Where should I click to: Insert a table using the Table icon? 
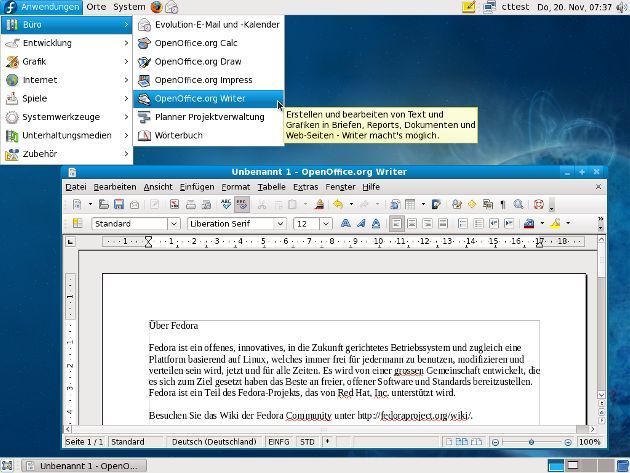click(x=410, y=205)
